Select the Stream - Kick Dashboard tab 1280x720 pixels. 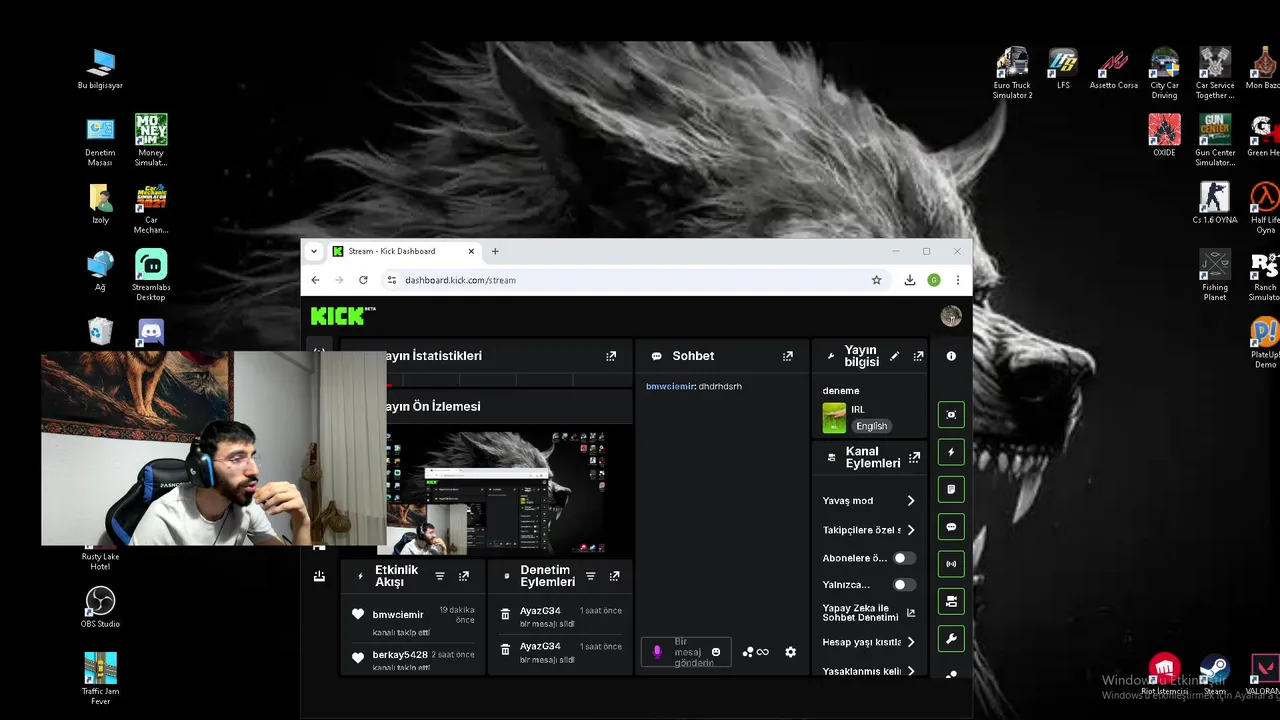tap(402, 252)
